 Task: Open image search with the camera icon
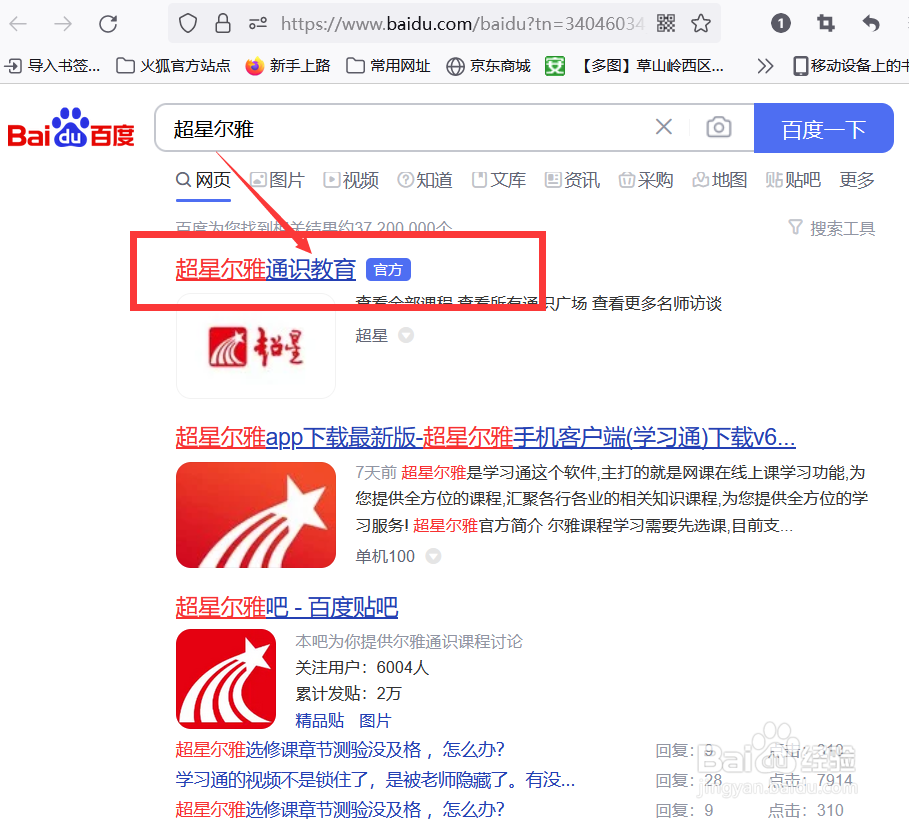tap(718, 127)
